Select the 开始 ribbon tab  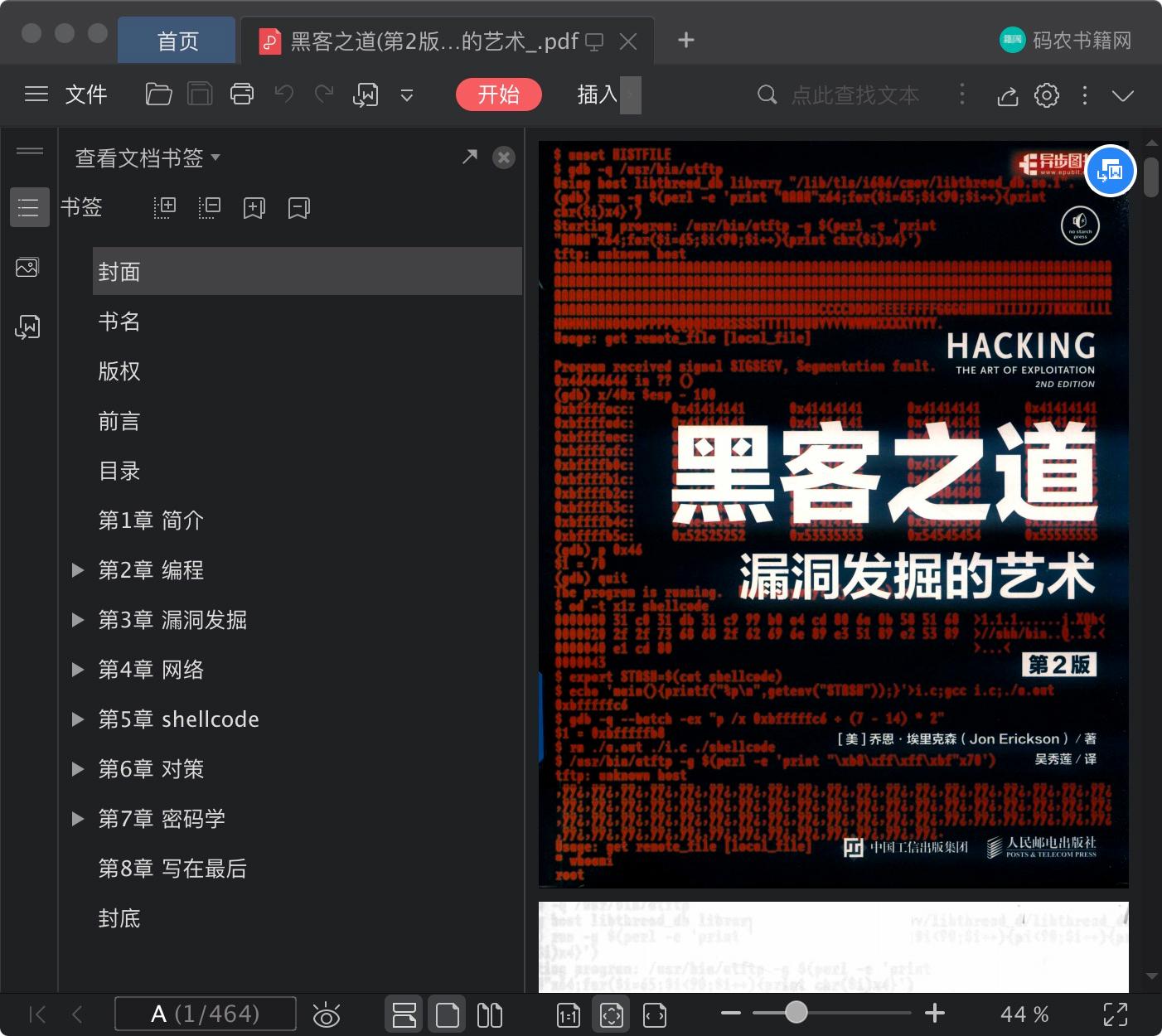499,94
